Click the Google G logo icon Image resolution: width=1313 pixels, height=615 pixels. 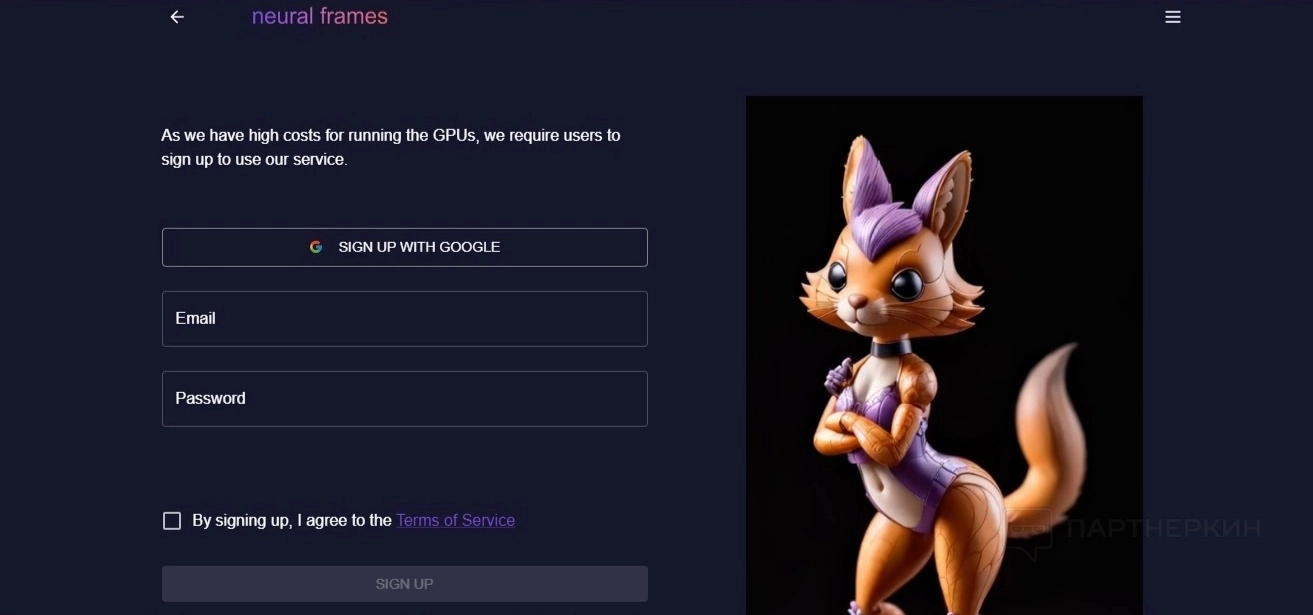click(316, 247)
